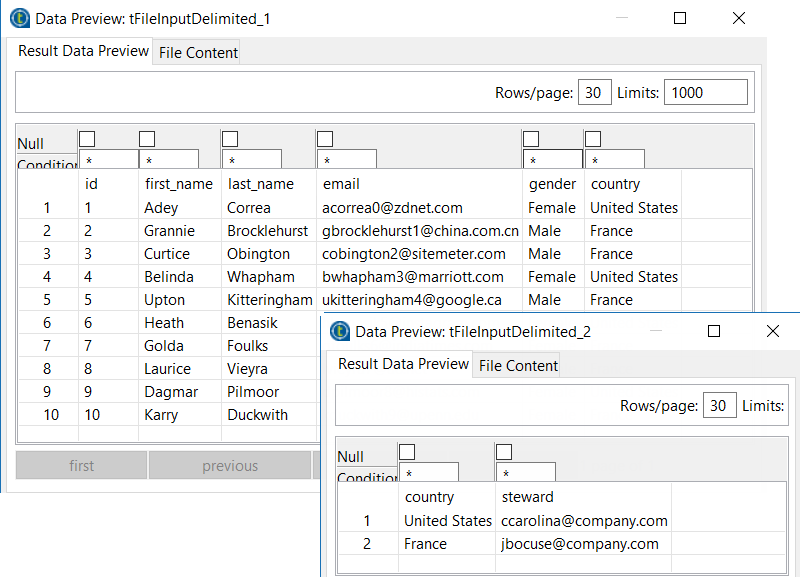Click the Talend icon in tFileInputDelimited_1 title bar
This screenshot has height=577, width=800.
coord(18,18)
